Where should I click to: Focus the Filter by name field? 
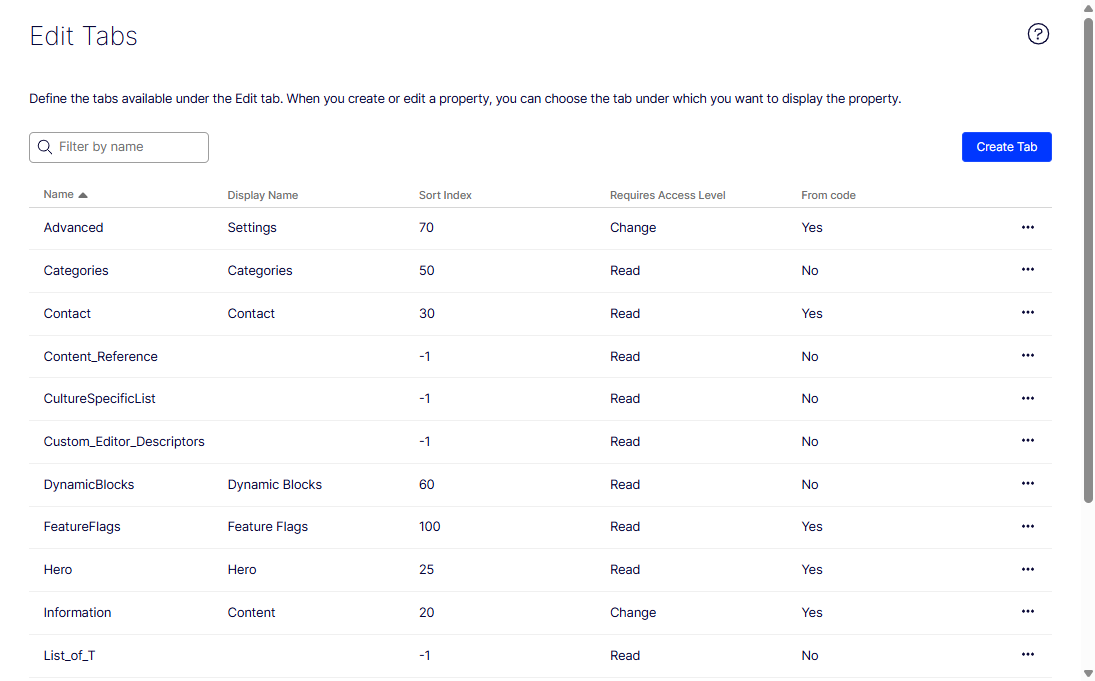point(119,147)
